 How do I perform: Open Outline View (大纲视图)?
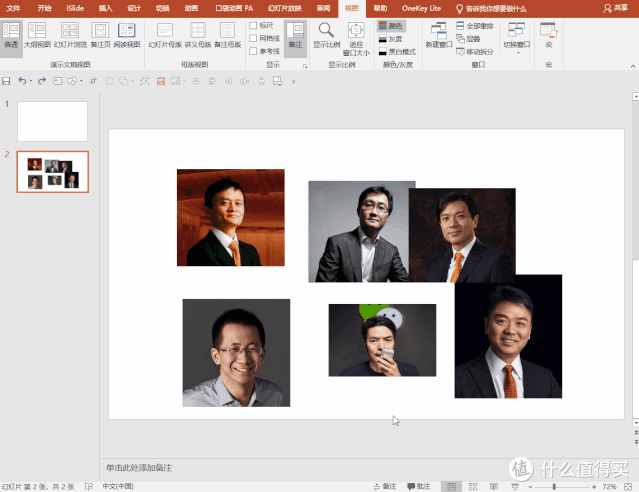coord(37,36)
